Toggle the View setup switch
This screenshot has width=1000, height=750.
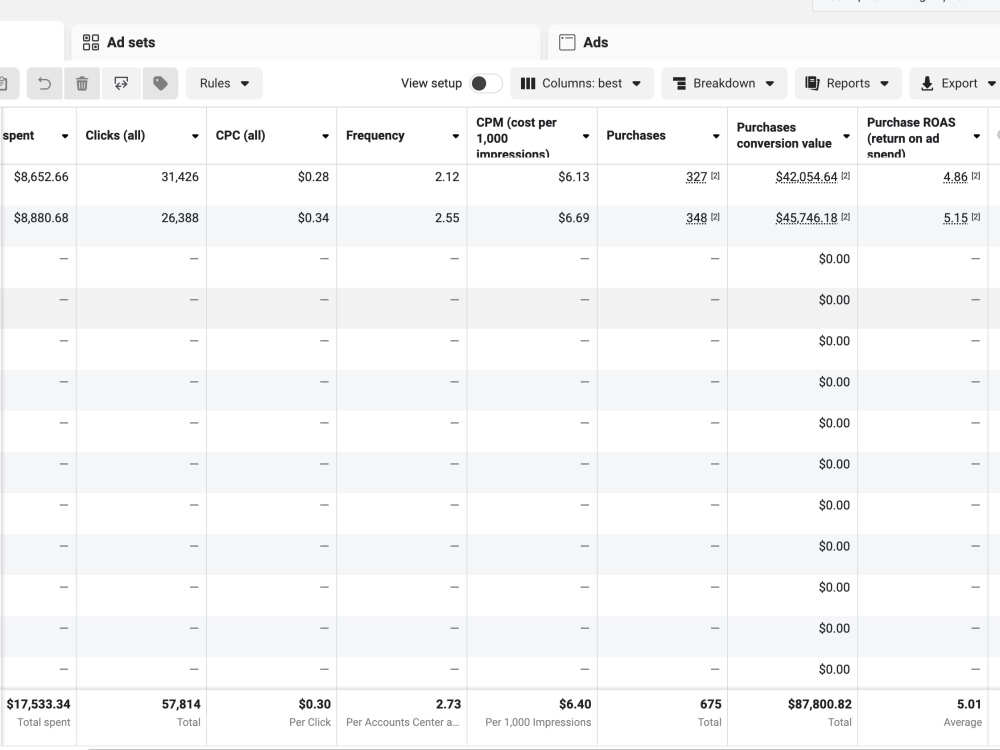[x=486, y=84]
